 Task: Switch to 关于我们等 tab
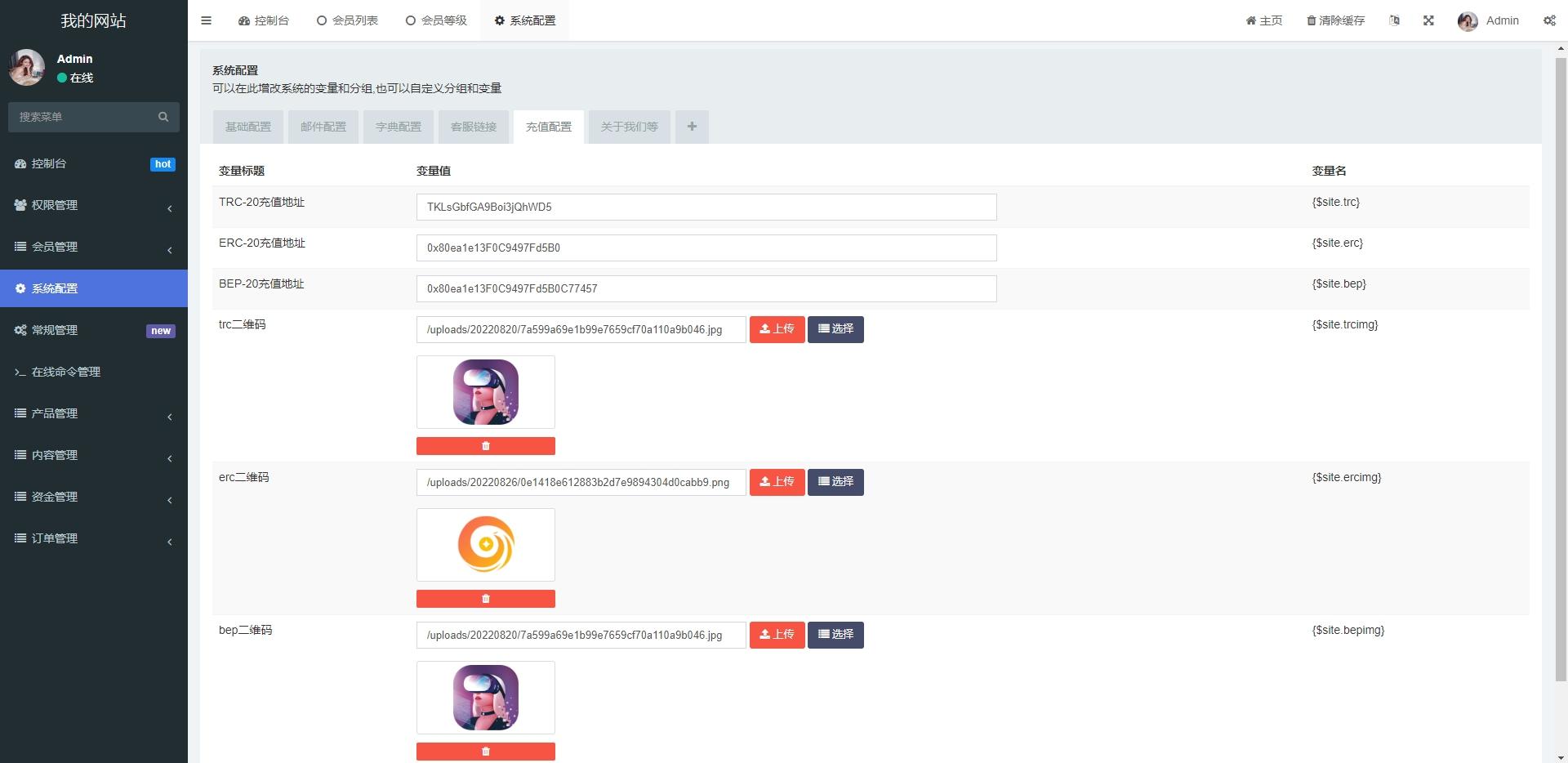click(x=630, y=127)
